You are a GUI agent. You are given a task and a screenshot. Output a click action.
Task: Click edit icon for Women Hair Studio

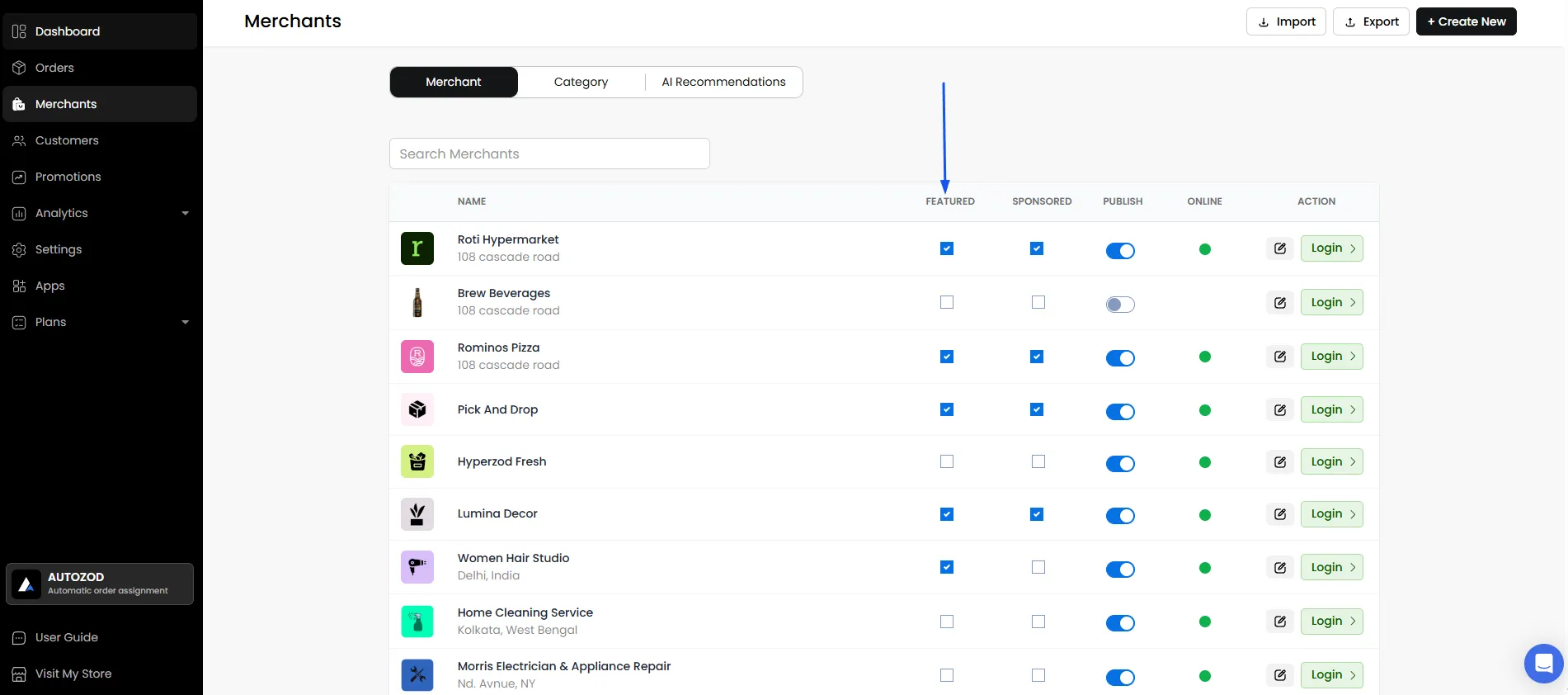coord(1280,567)
